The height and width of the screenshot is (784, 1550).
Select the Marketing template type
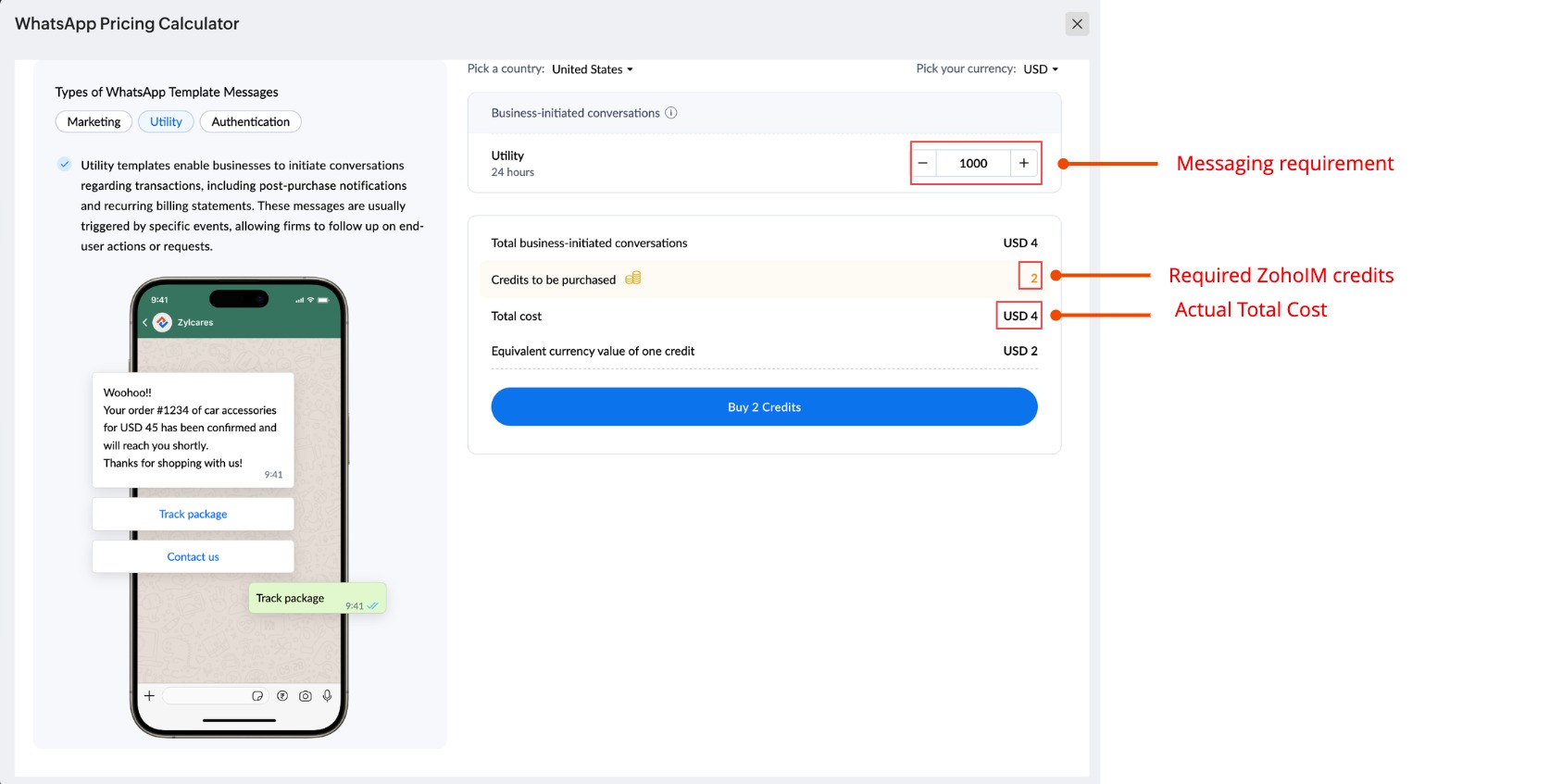click(x=94, y=122)
